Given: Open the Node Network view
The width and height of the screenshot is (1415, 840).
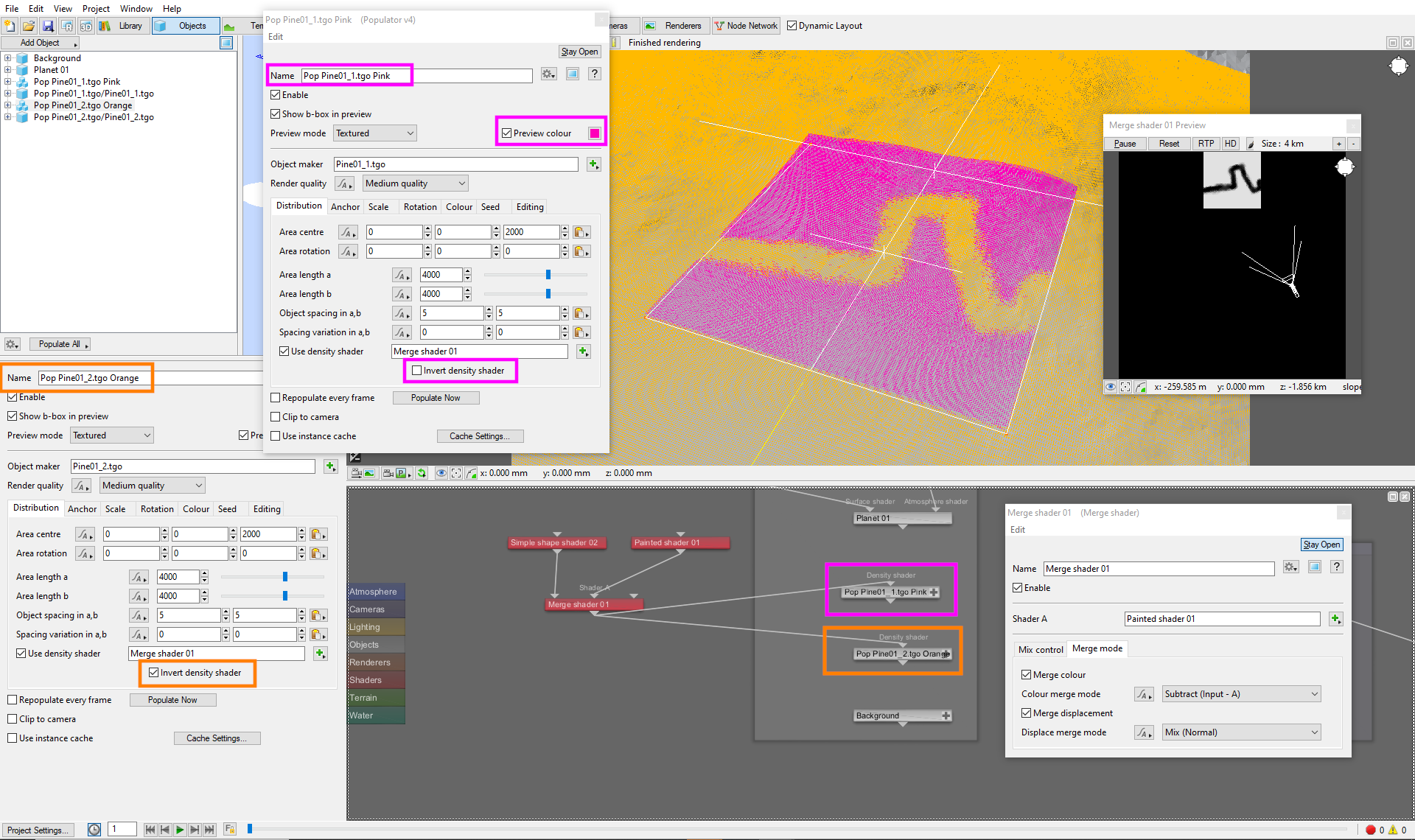Looking at the screenshot, I should tap(745, 26).
